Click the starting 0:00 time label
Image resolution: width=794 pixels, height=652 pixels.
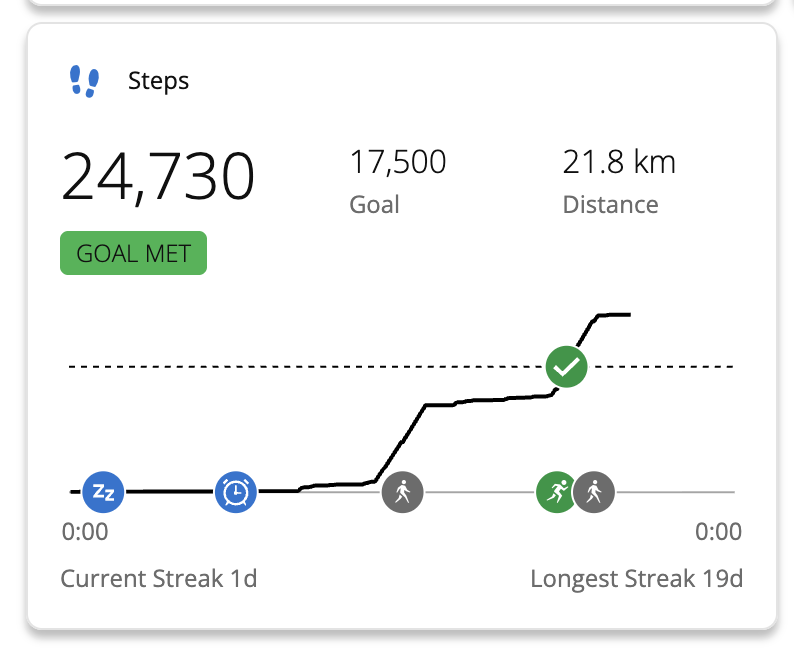coord(85,531)
